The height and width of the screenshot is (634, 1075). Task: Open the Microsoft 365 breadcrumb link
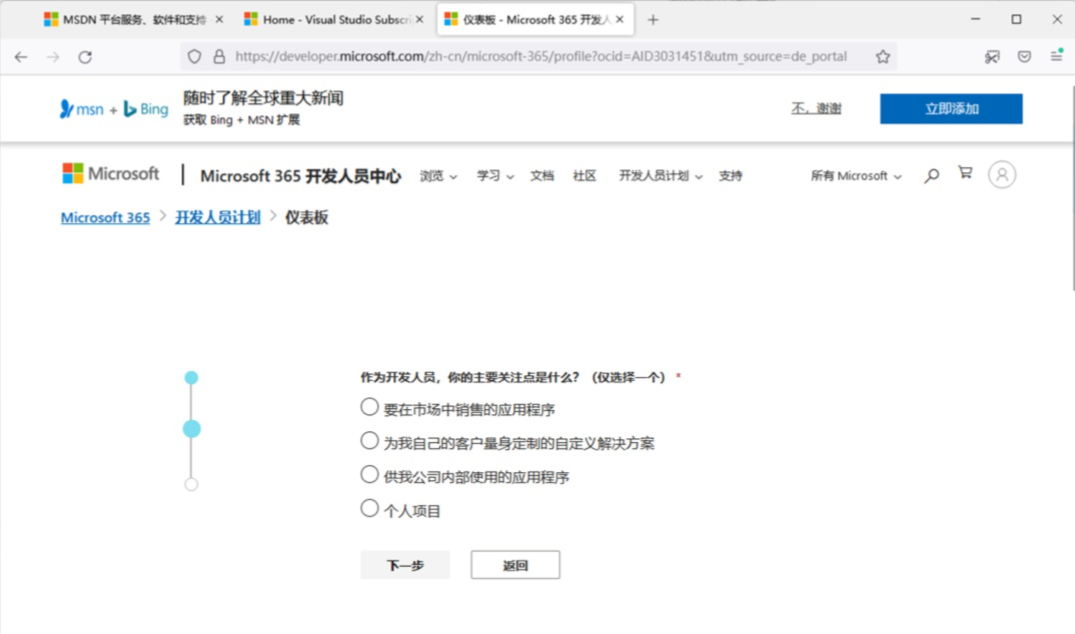106,218
